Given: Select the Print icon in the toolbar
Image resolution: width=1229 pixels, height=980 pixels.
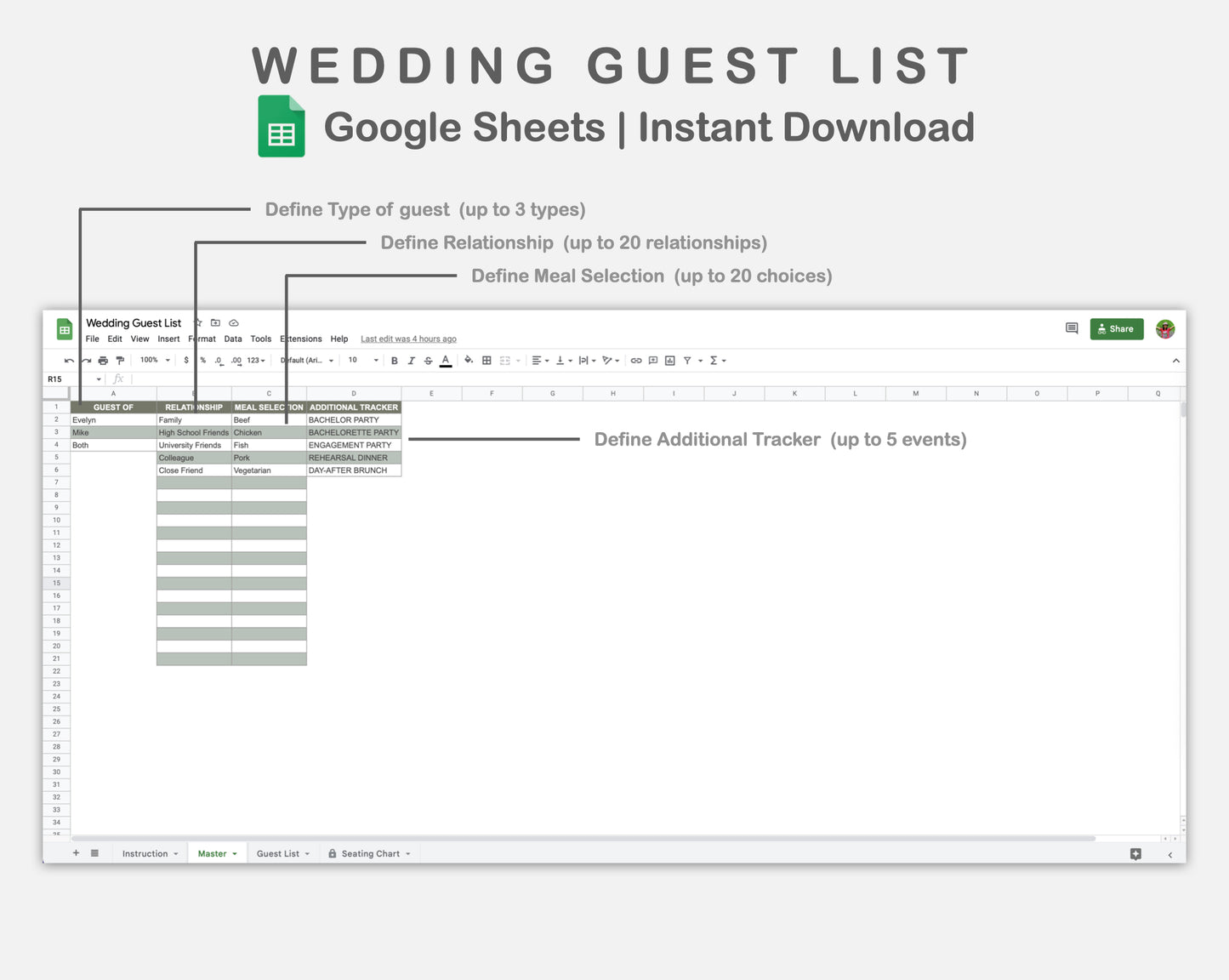Looking at the screenshot, I should [103, 360].
